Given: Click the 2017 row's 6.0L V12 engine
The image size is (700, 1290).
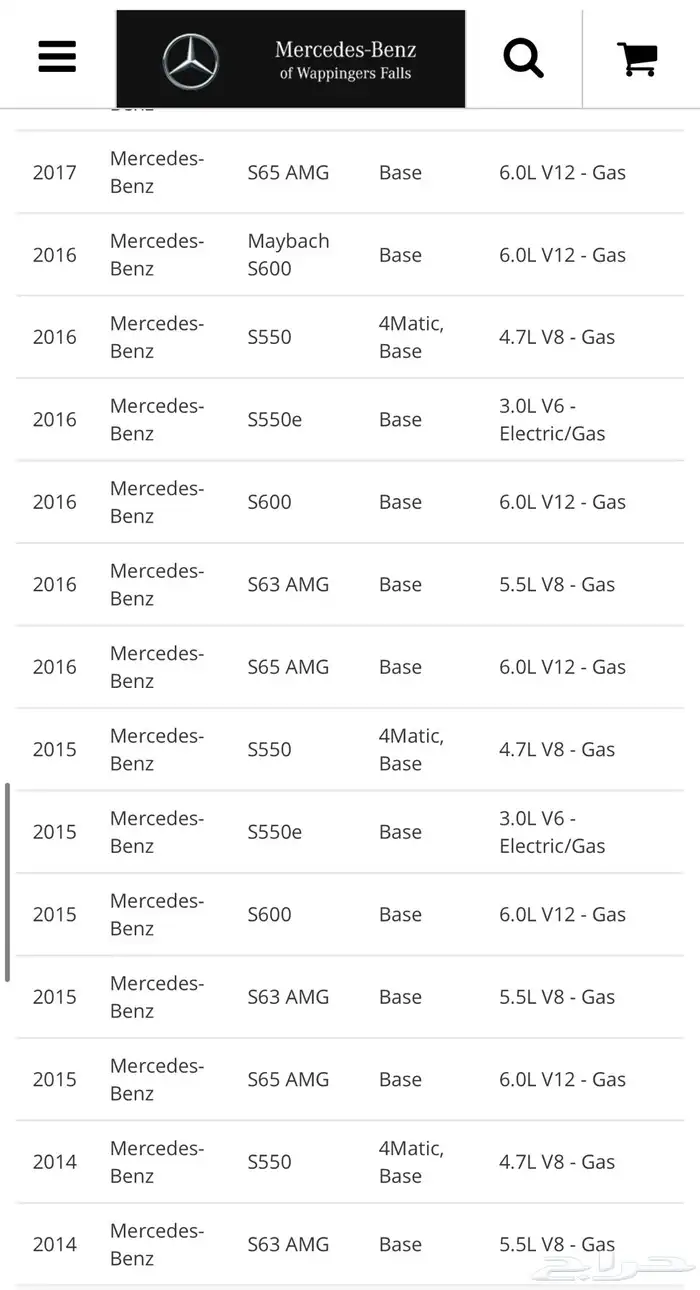Looking at the screenshot, I should coord(562,173).
